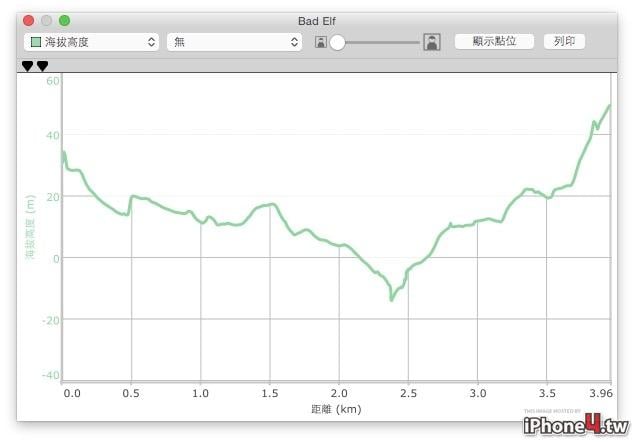Click the zoom slider knob
This screenshot has height=442, width=634.
coord(337,42)
